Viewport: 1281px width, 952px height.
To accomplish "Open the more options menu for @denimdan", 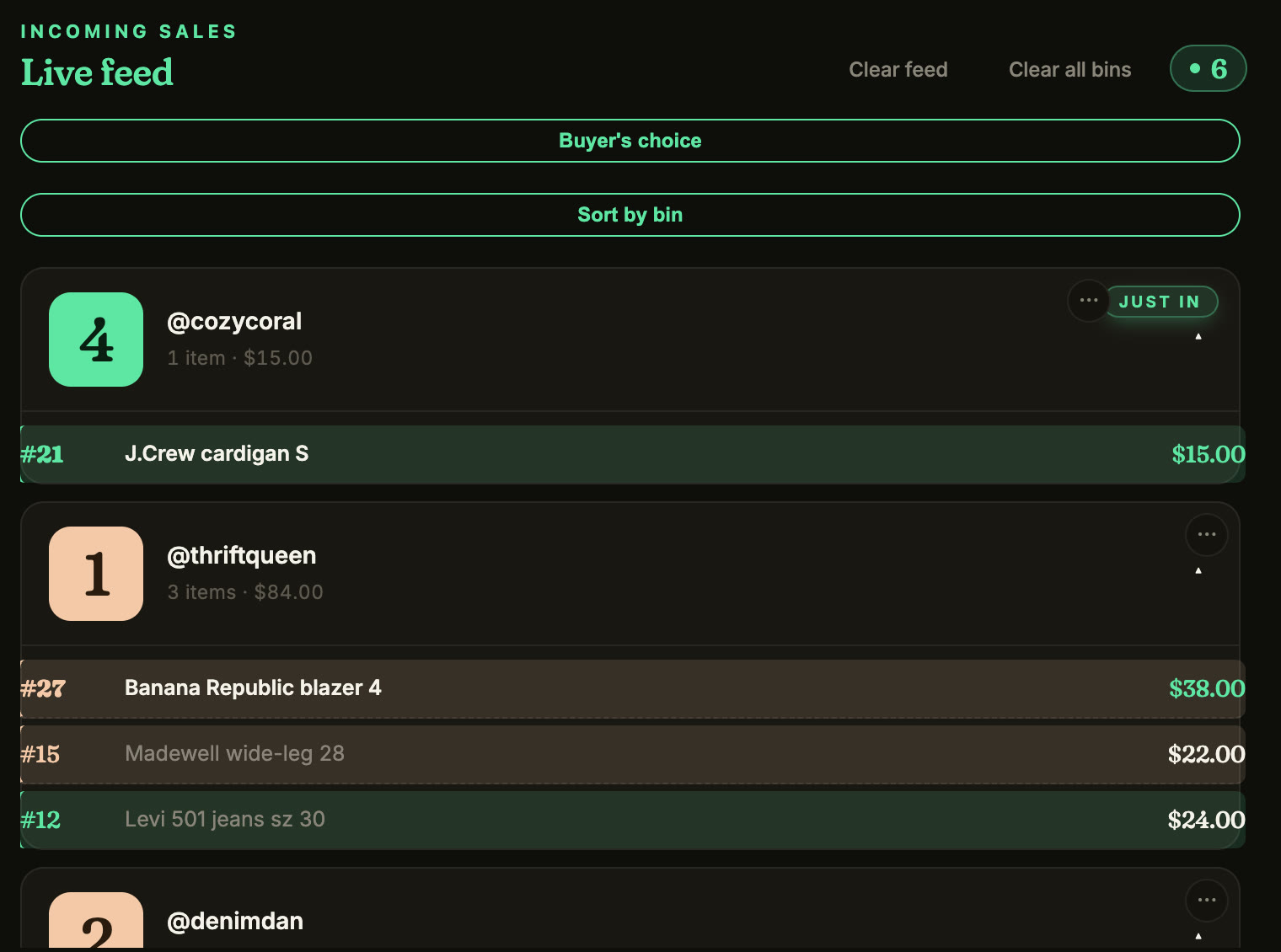I will click(1207, 901).
